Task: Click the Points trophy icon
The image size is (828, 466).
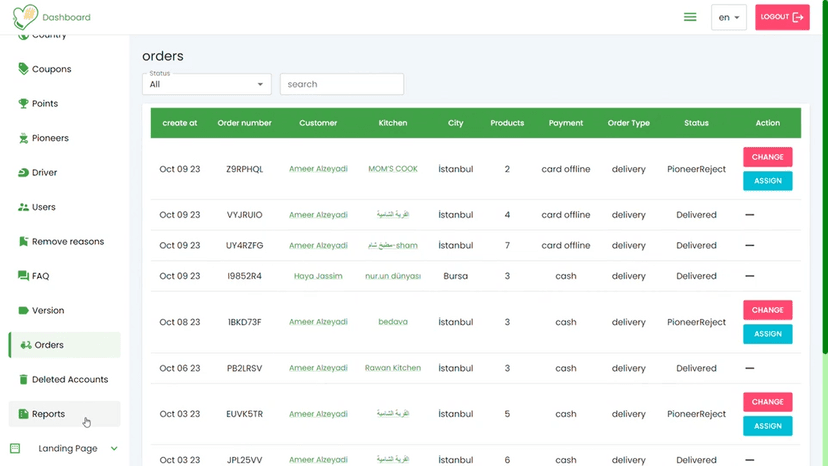Action: [23, 104]
